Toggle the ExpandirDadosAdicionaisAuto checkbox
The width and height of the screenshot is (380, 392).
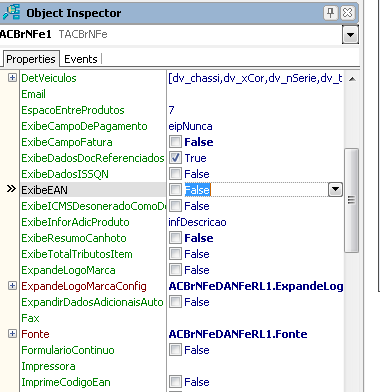tap(175, 302)
